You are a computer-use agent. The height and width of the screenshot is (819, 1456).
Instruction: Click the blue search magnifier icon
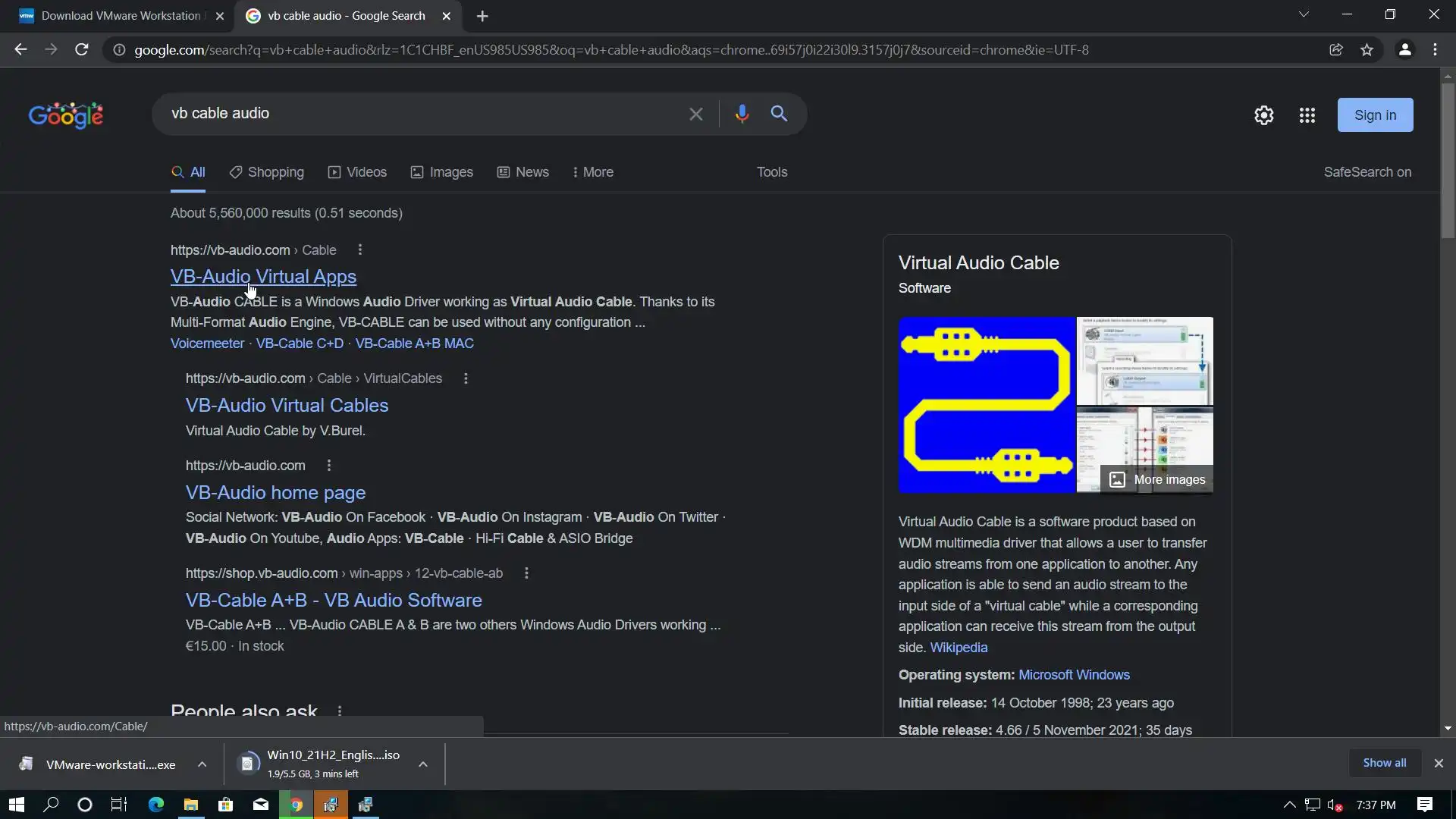[x=779, y=114]
